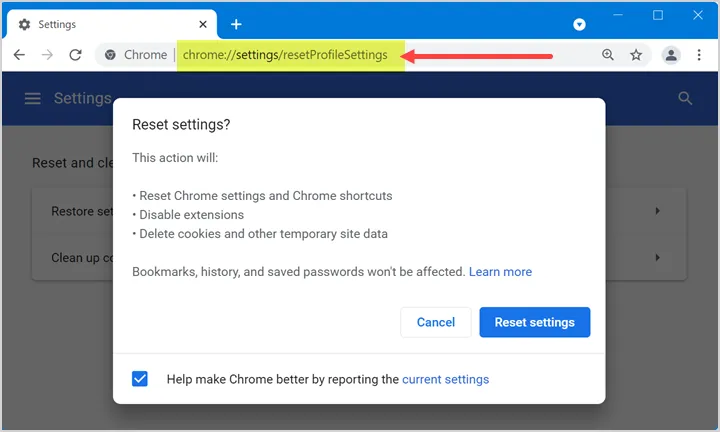This screenshot has width=720, height=432.
Task: Open Chrome's three-dot menu
Action: coord(699,55)
